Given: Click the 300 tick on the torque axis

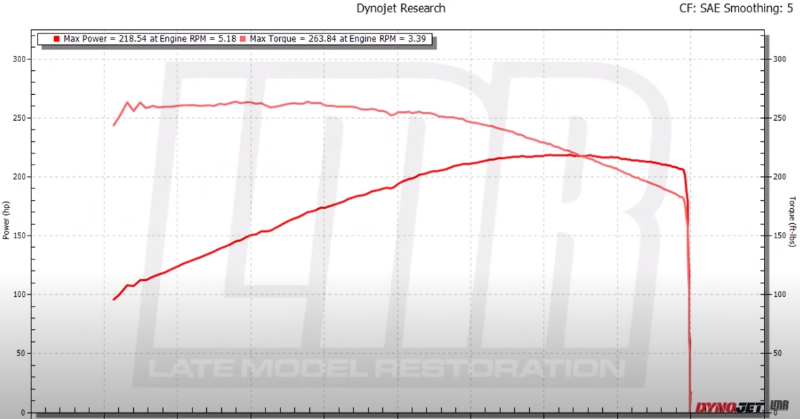Looking at the screenshot, I should pyautogui.click(x=779, y=59).
